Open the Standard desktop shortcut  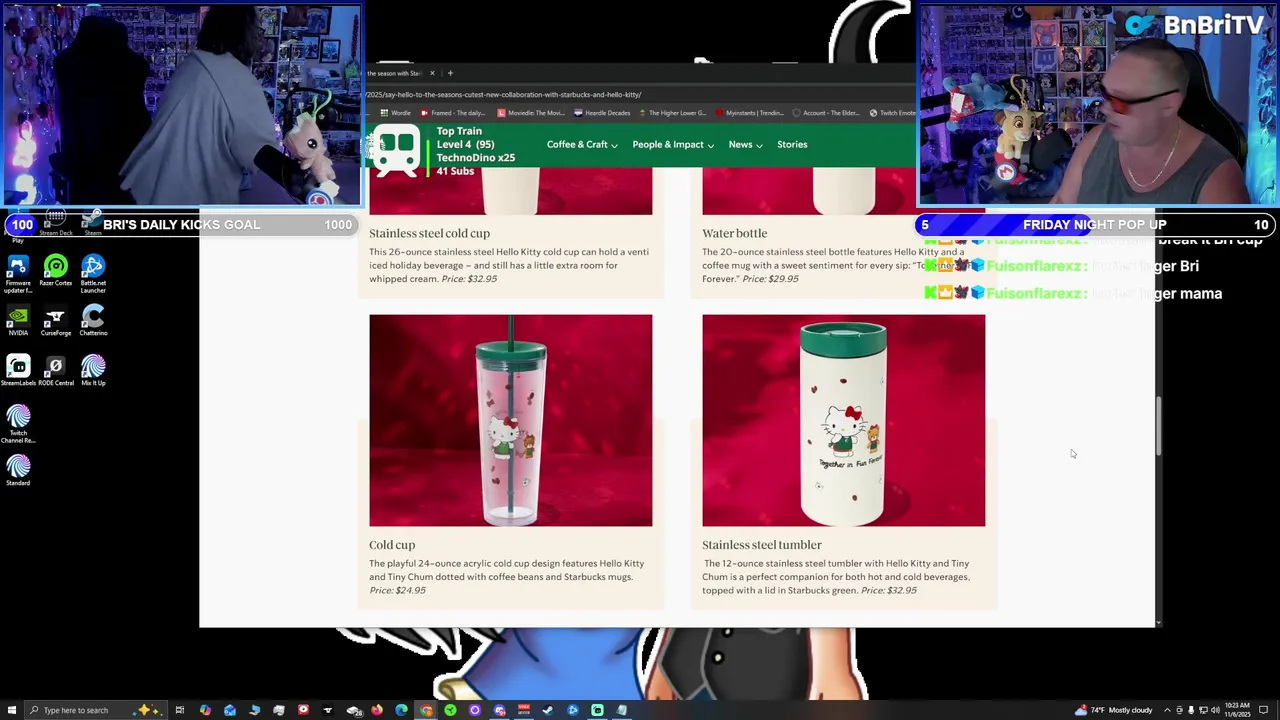pos(18,471)
